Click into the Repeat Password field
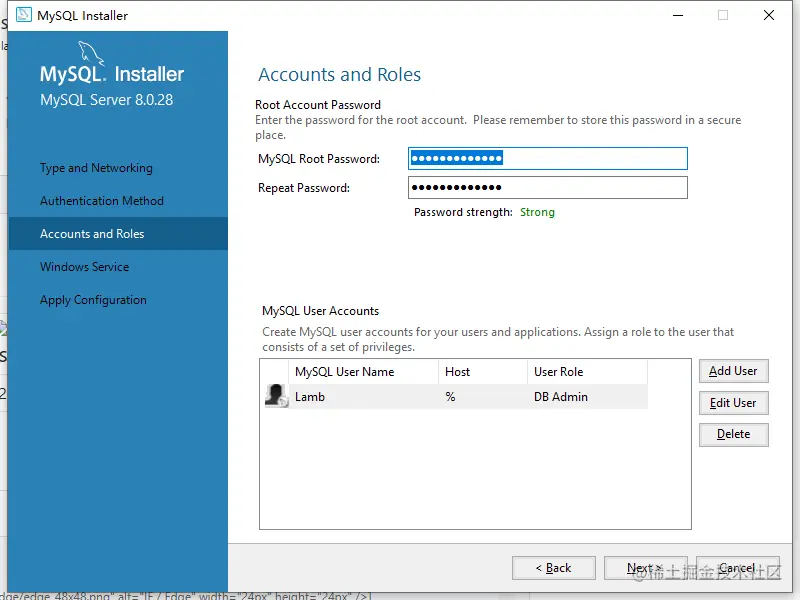This screenshot has height=600, width=800. point(547,188)
